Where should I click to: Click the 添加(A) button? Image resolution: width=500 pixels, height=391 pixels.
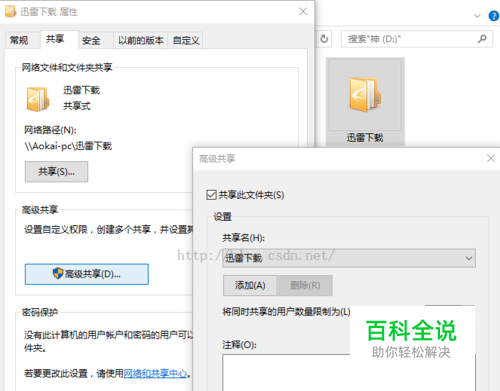click(x=250, y=285)
